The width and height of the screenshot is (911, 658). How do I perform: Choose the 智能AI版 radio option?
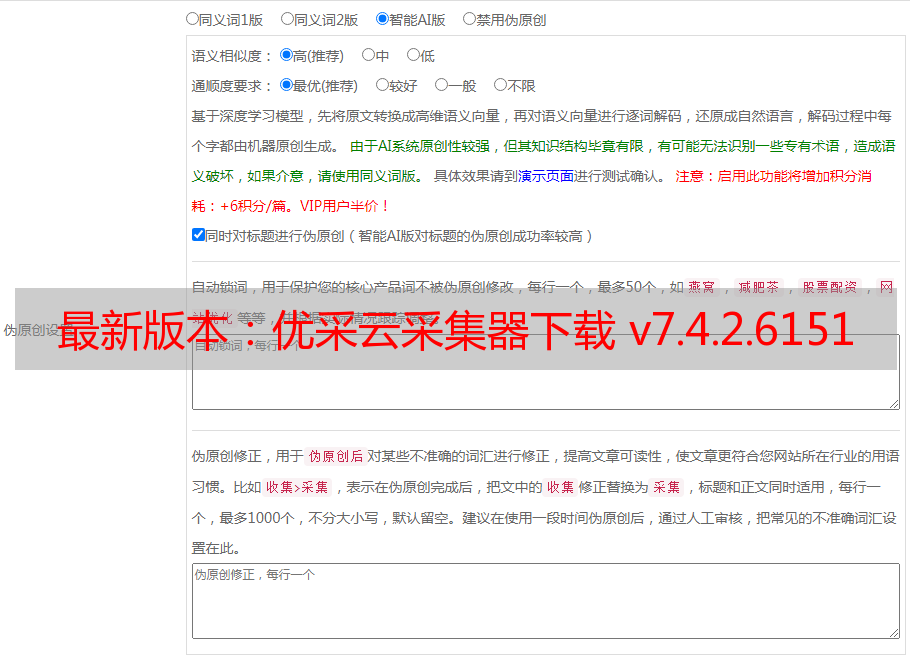382,19
